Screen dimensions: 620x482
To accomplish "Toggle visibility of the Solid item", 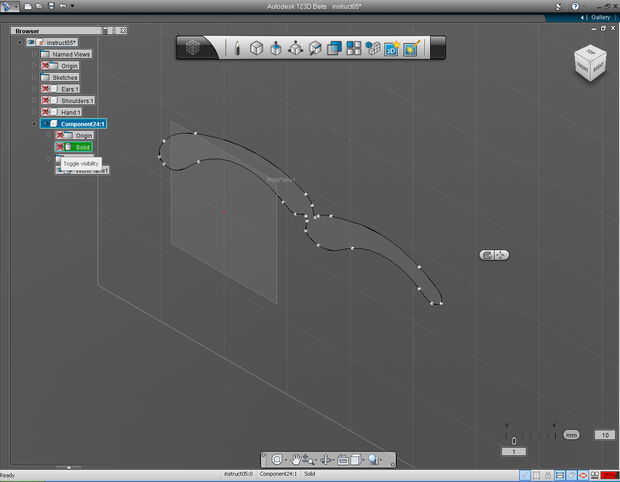I will [60, 147].
